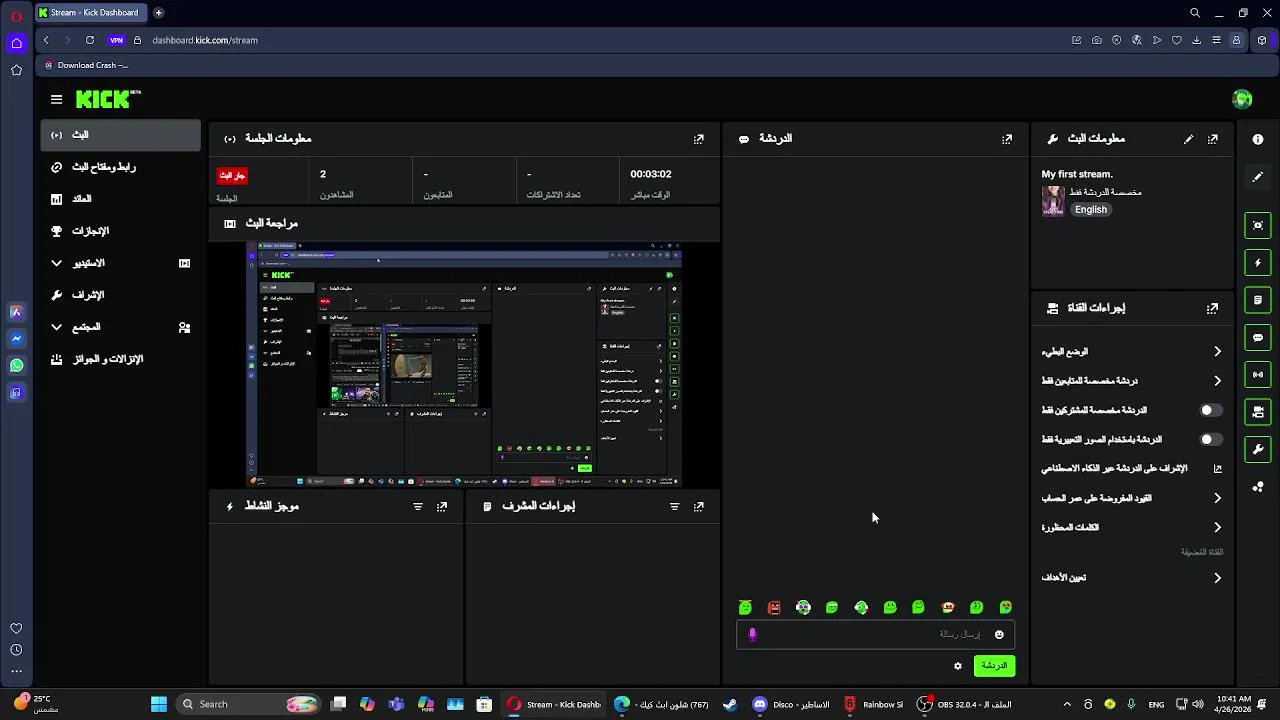Pop out the إجراءات القناة panel
Image resolution: width=1280 pixels, height=720 pixels.
tap(1213, 308)
